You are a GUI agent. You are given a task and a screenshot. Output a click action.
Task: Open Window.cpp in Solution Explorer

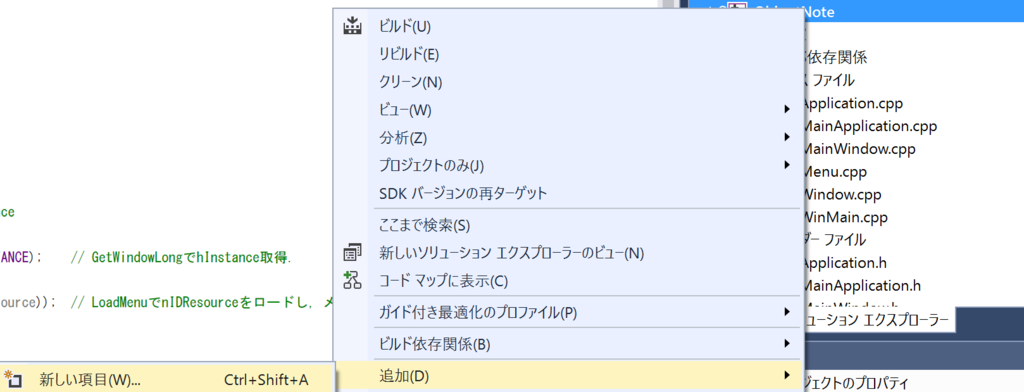[x=842, y=195]
